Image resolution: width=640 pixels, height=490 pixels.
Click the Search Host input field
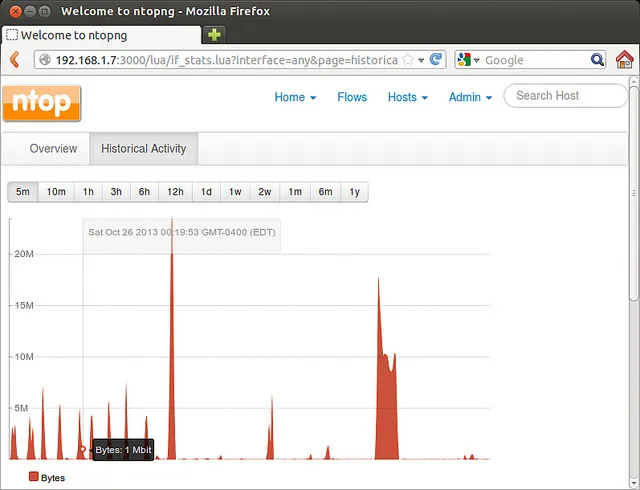(564, 96)
